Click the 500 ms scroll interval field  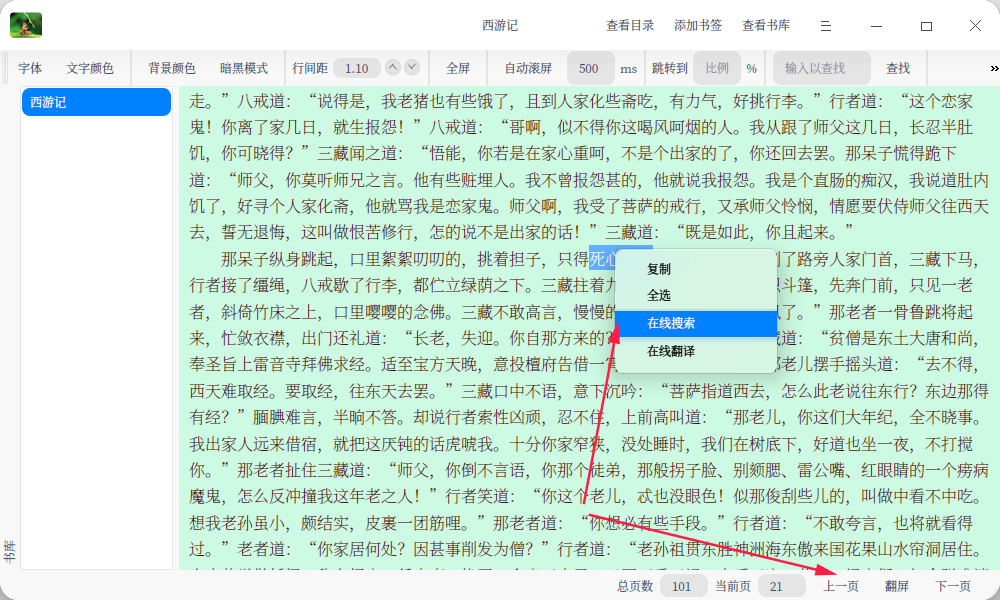(x=591, y=68)
